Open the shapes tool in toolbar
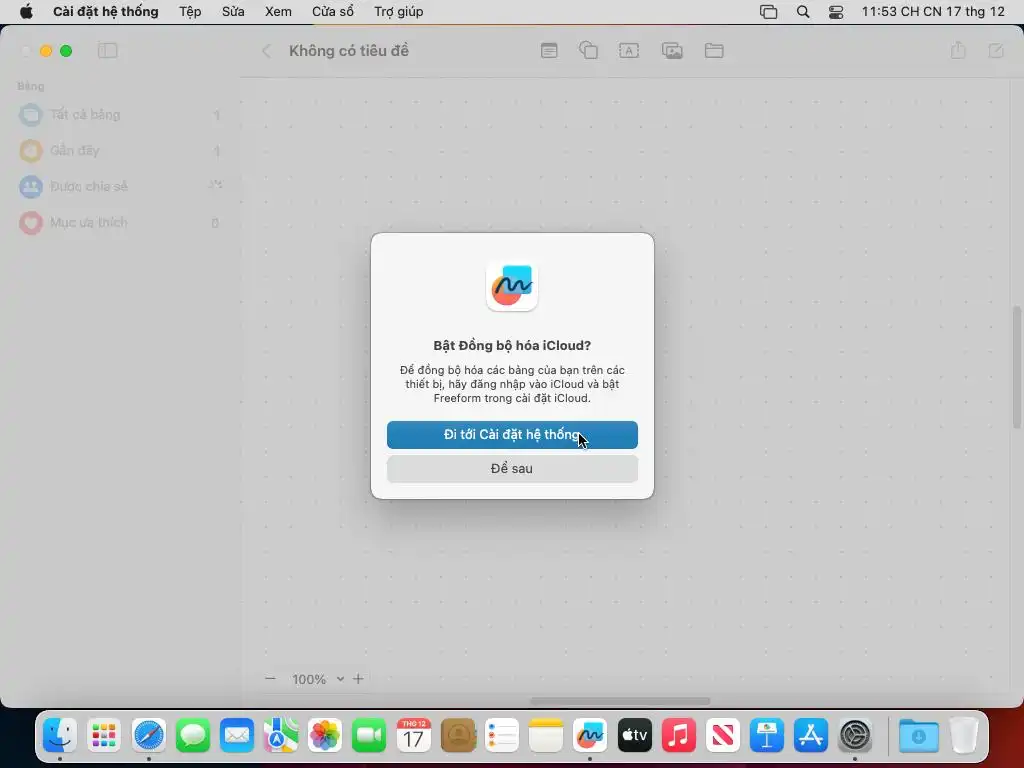Viewport: 1024px width, 768px height. pyautogui.click(x=588, y=51)
